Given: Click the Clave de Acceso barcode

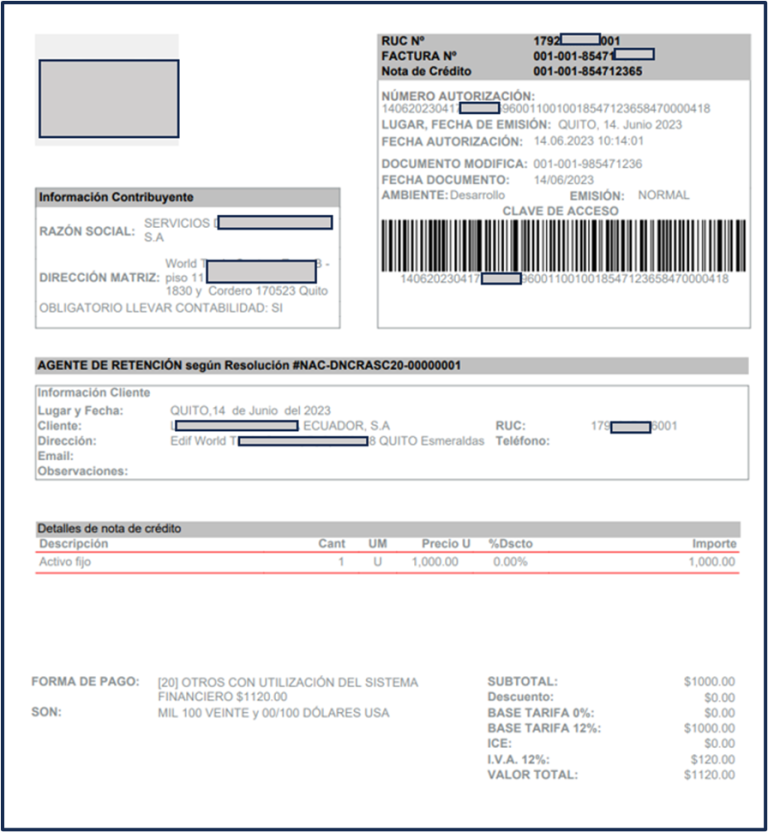Looking at the screenshot, I should tap(563, 245).
